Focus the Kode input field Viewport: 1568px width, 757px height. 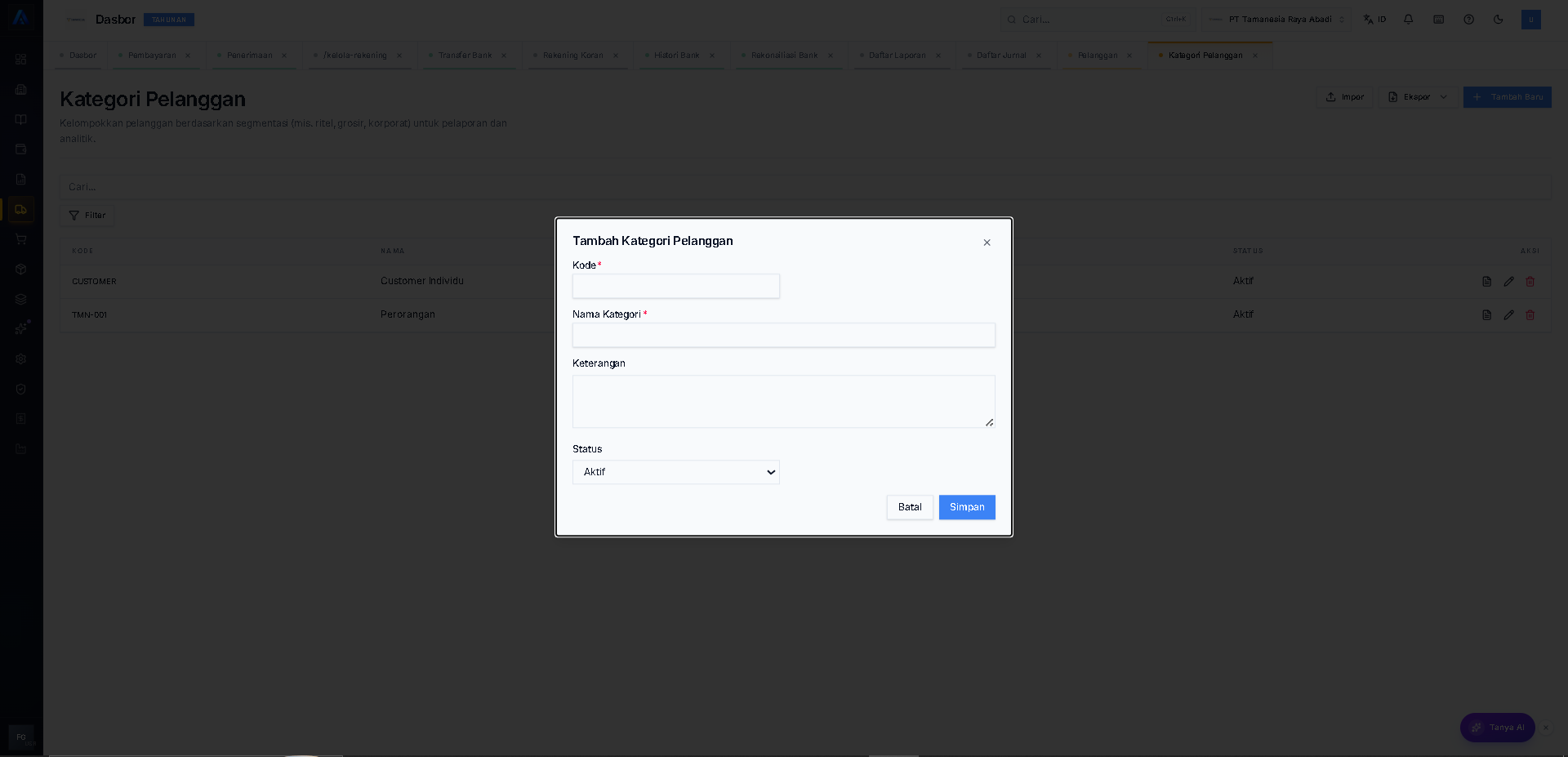point(676,286)
